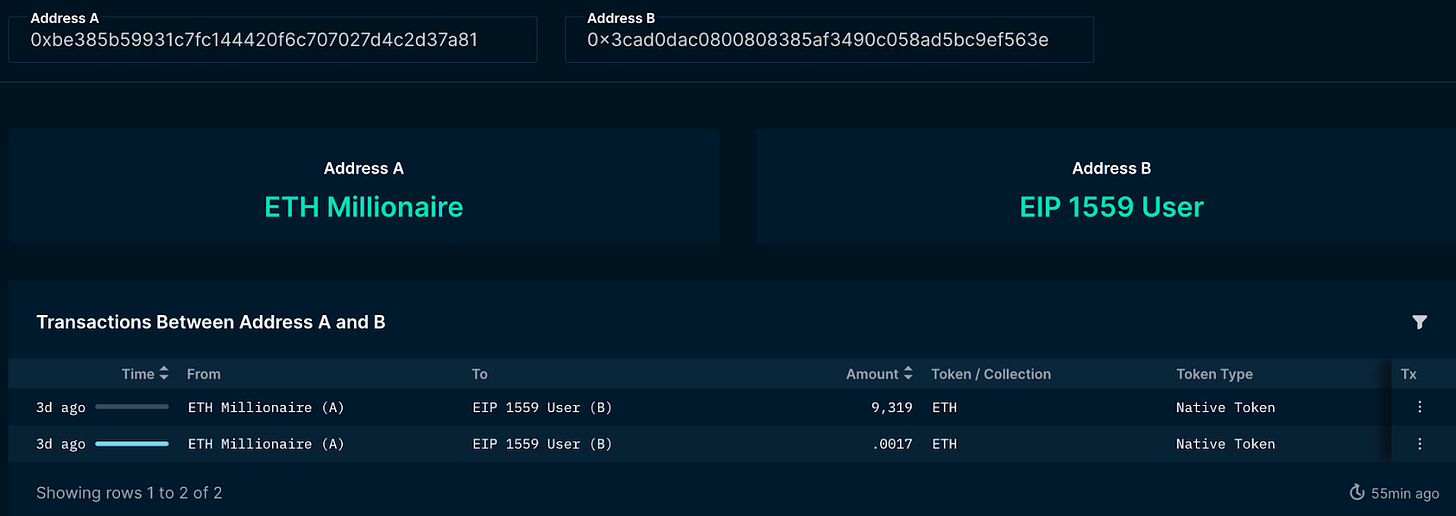
Task: Click ETH Millionaire (A) in the second row
Action: (266, 444)
